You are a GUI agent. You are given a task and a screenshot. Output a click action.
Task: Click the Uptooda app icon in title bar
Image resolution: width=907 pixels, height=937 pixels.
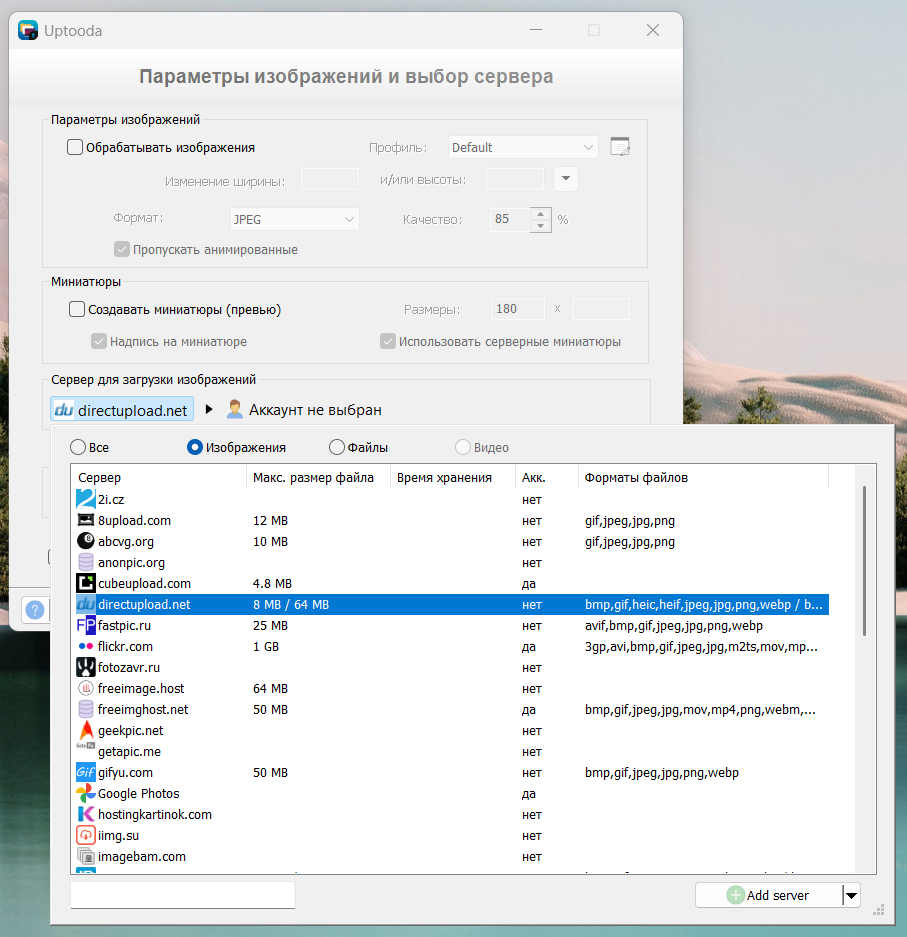pyautogui.click(x=27, y=30)
